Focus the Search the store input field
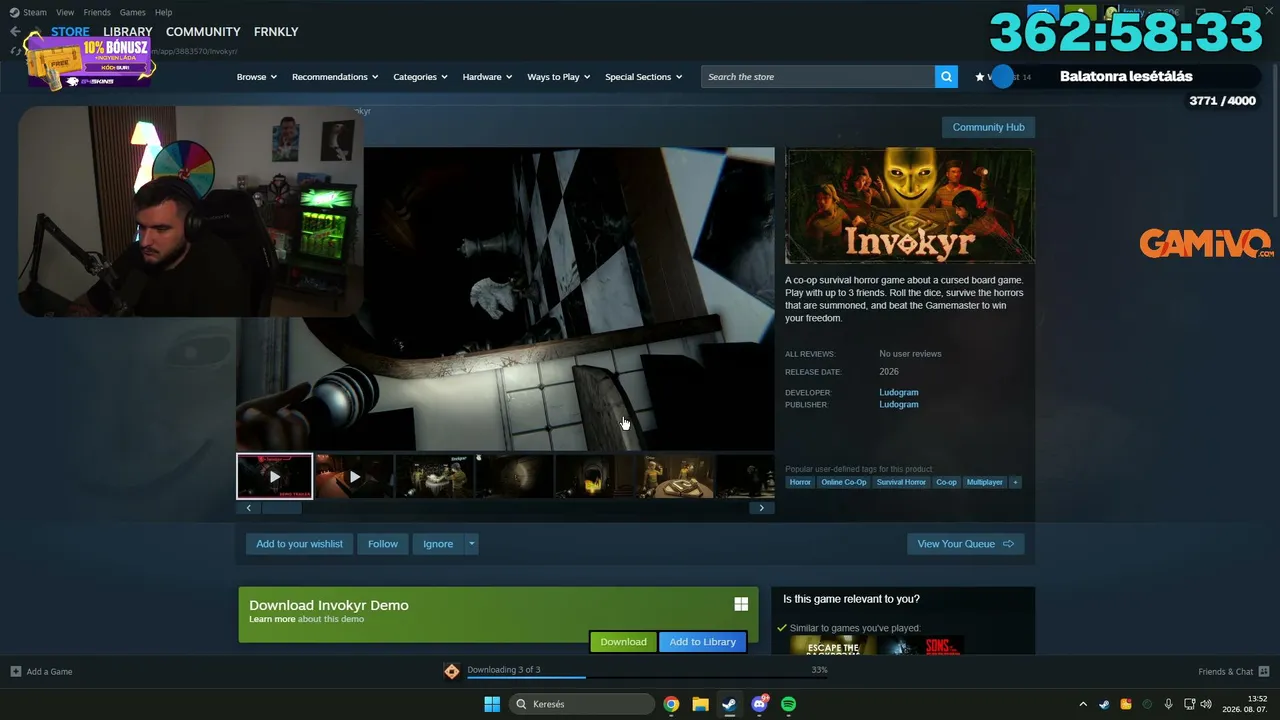Viewport: 1280px width, 720px height. pos(818,77)
